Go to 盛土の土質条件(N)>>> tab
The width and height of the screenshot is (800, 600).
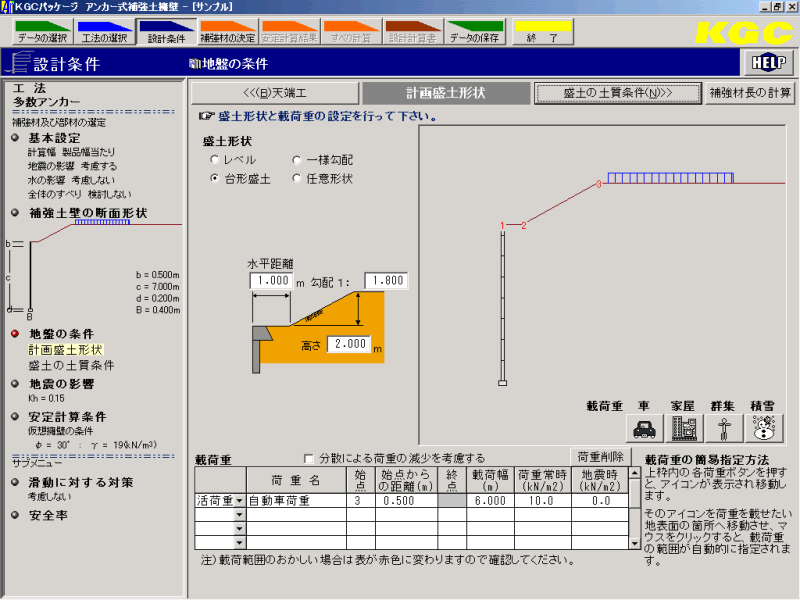616,93
